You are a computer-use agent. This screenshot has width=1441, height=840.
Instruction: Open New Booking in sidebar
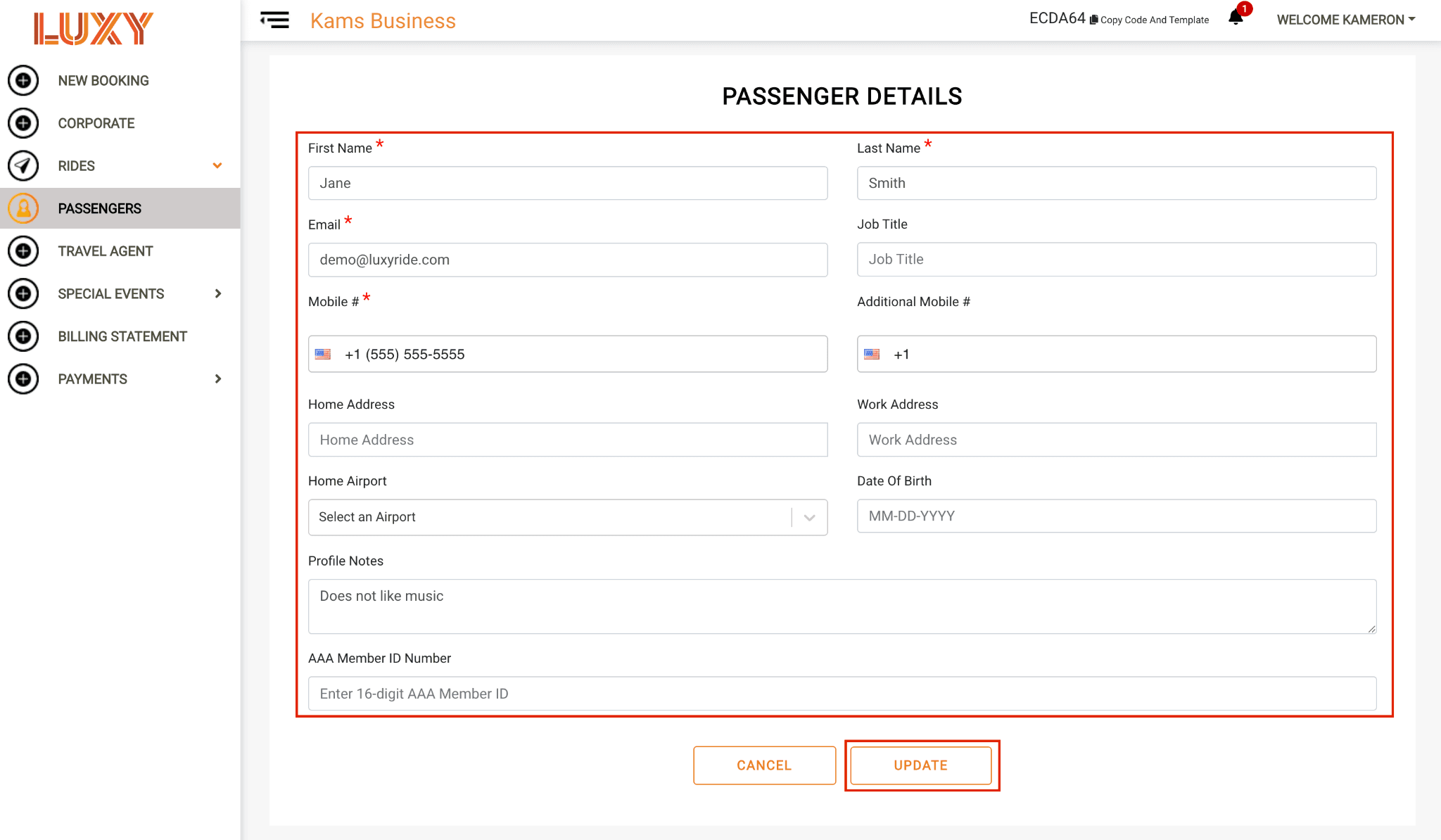pos(103,80)
